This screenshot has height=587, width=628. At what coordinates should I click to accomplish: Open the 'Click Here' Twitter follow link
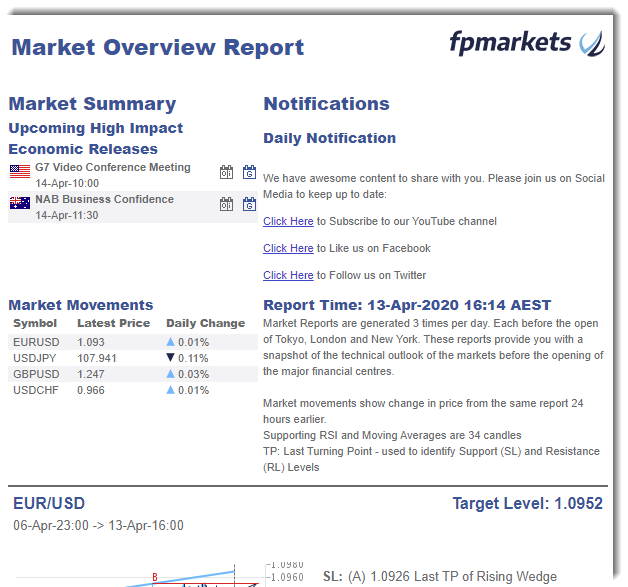point(288,275)
